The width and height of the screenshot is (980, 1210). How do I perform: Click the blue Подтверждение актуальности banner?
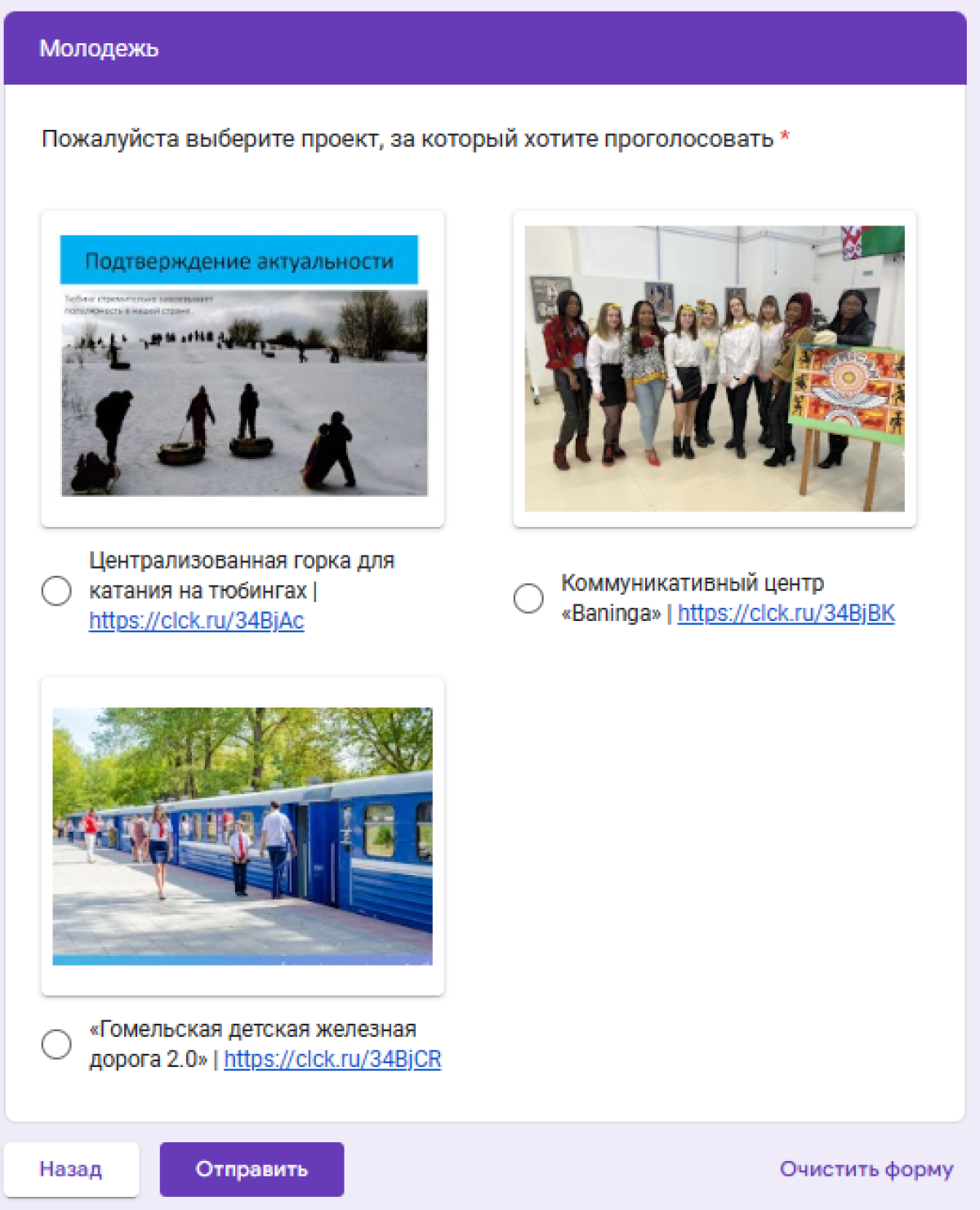(x=239, y=261)
